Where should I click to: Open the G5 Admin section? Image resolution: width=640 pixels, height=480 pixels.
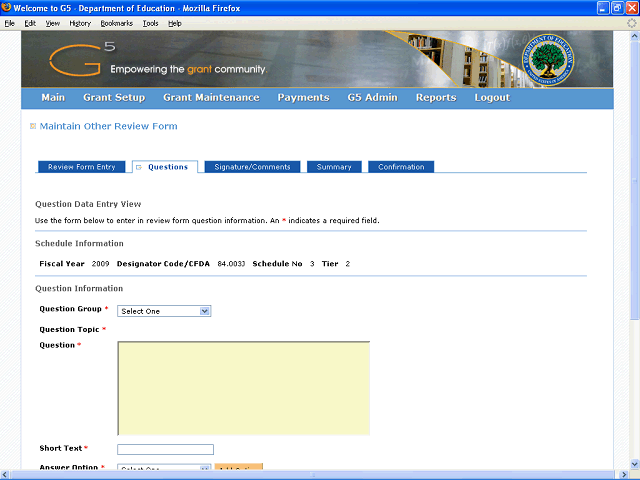tap(373, 98)
